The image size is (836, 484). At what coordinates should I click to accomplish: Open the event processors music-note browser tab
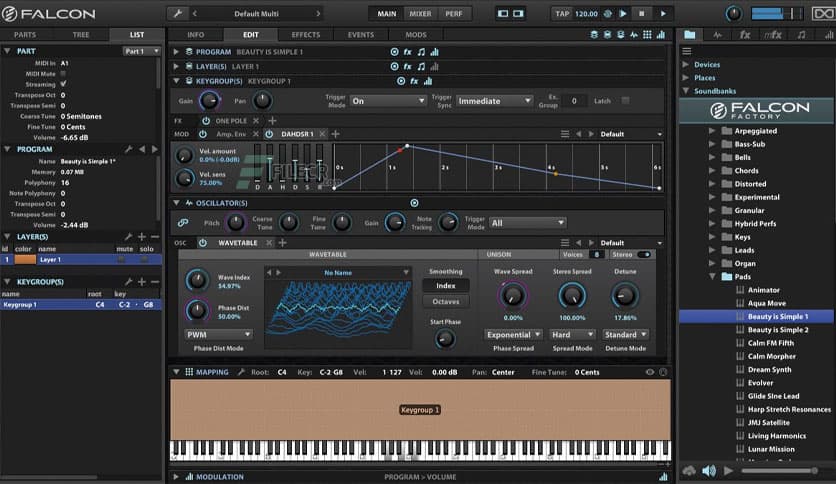click(801, 35)
